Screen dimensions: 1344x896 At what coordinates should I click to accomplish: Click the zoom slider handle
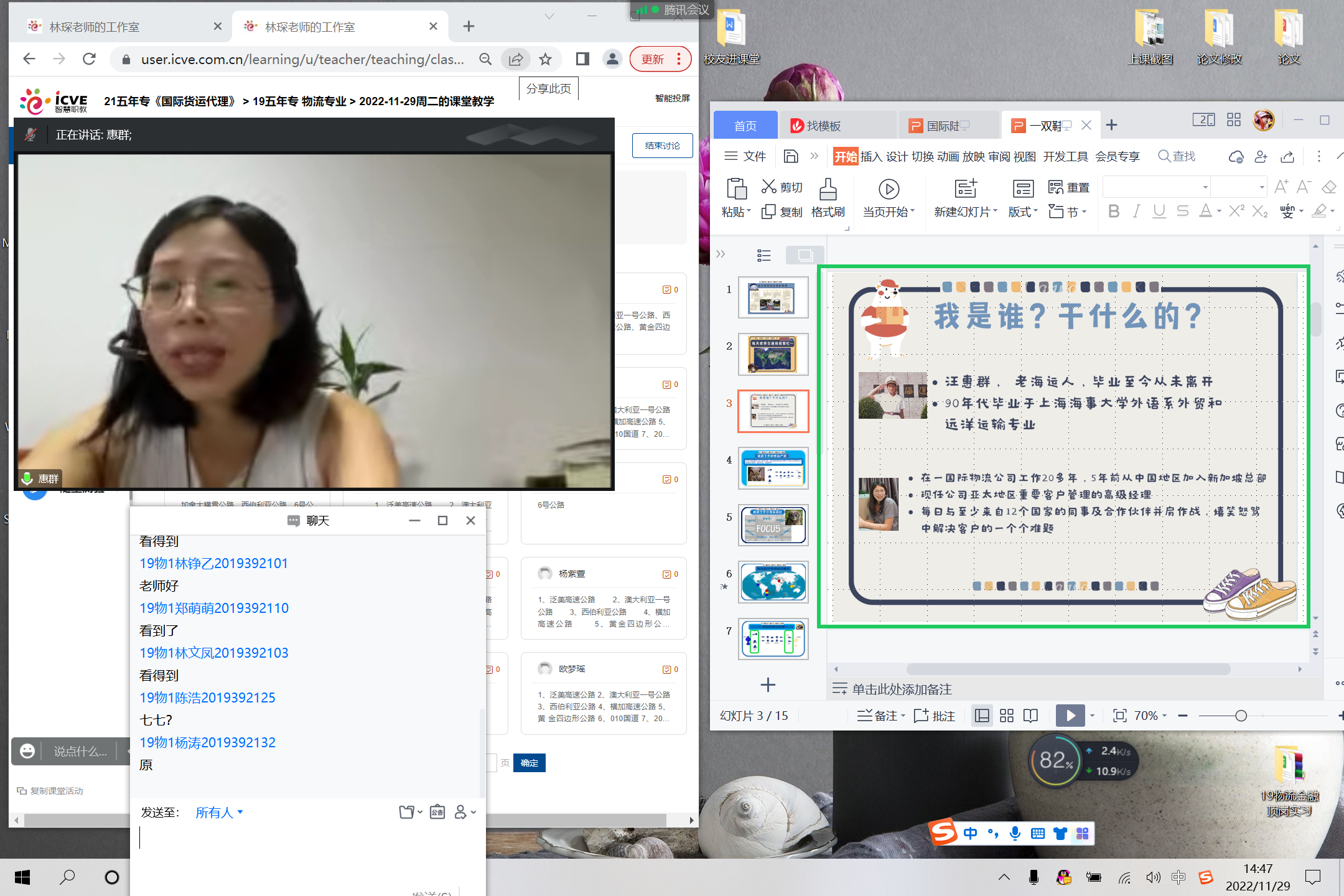point(1241,716)
